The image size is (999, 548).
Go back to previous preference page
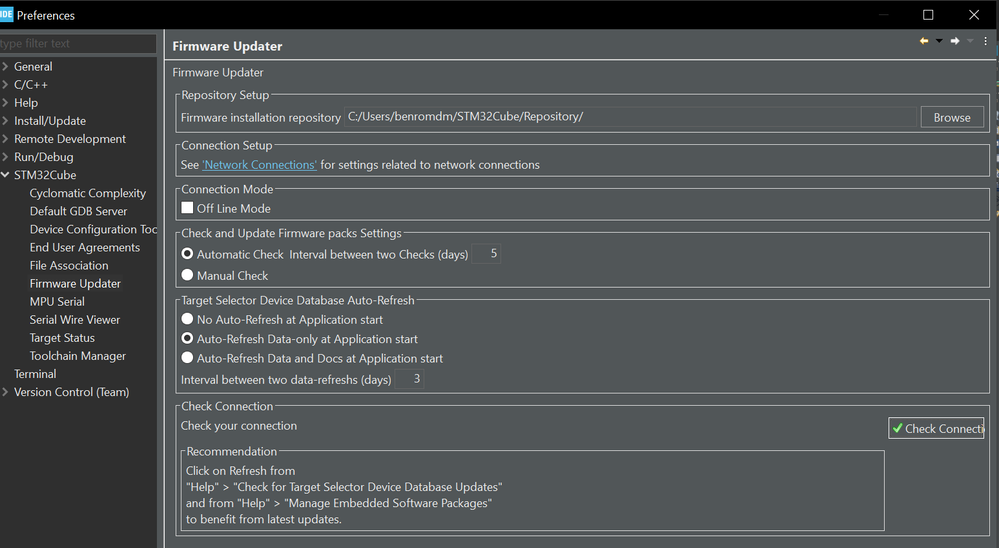[x=924, y=41]
